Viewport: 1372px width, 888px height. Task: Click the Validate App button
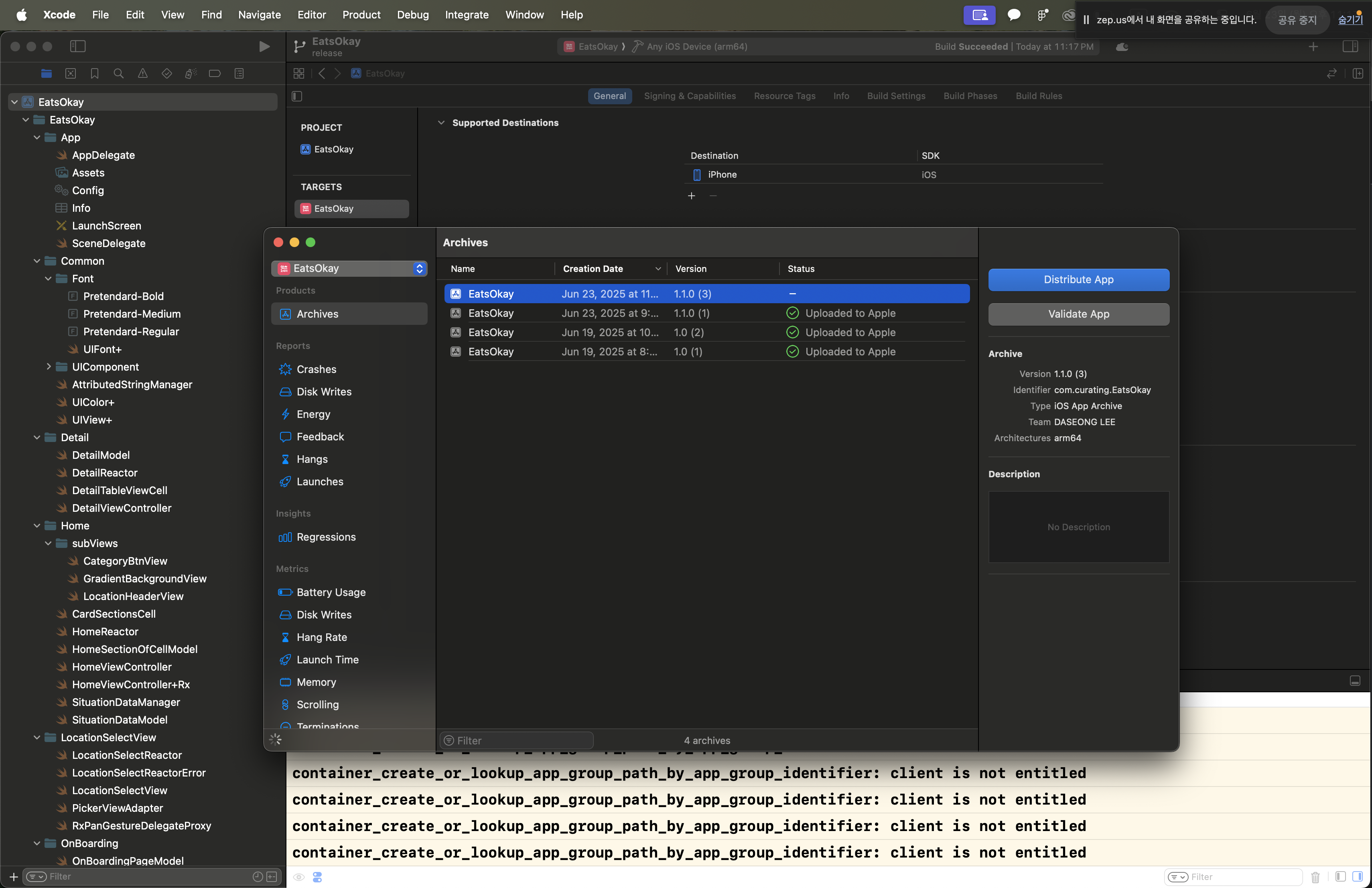(1078, 314)
